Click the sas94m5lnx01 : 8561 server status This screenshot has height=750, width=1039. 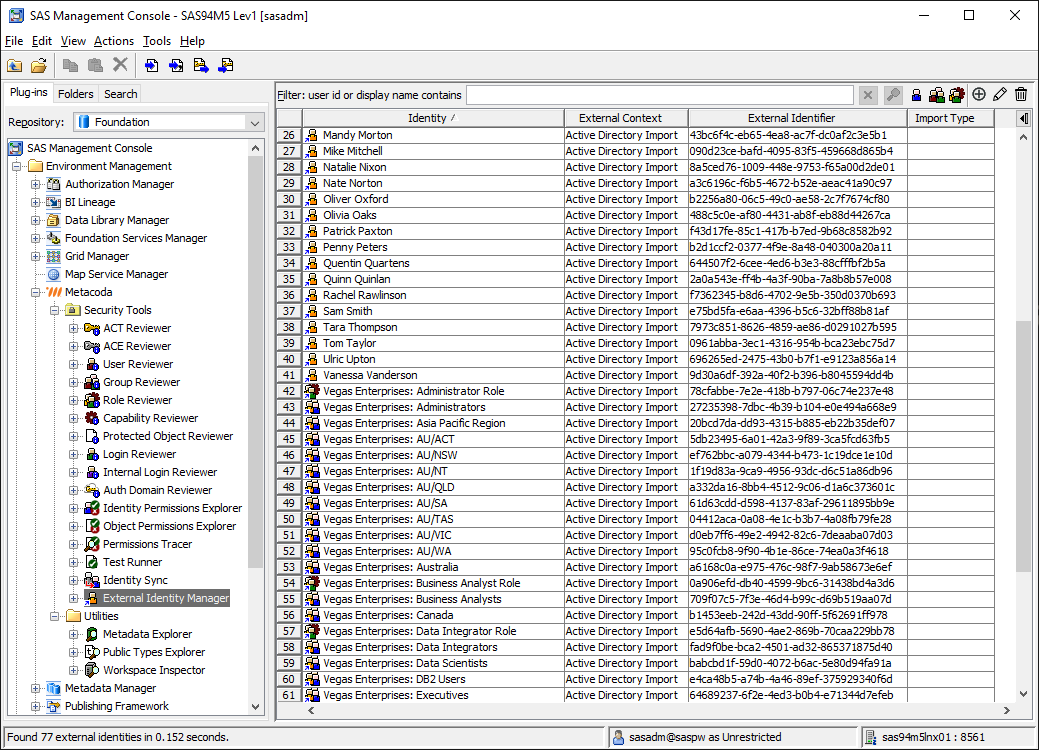click(x=948, y=737)
